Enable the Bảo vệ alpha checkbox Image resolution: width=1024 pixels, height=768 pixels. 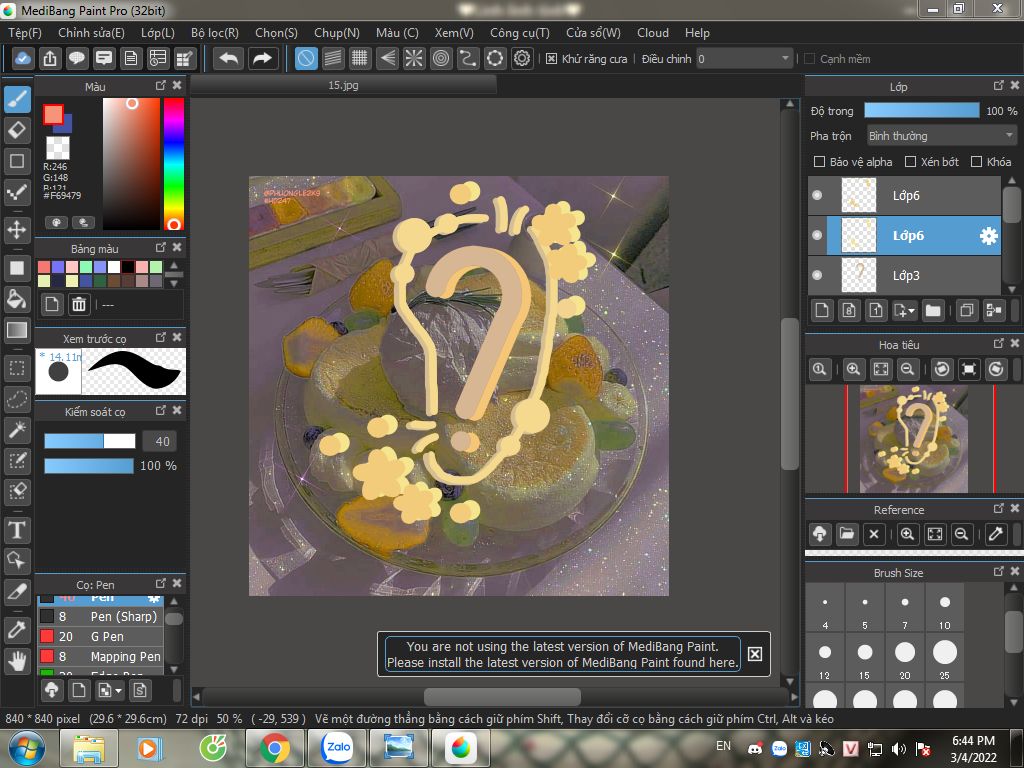(x=819, y=162)
